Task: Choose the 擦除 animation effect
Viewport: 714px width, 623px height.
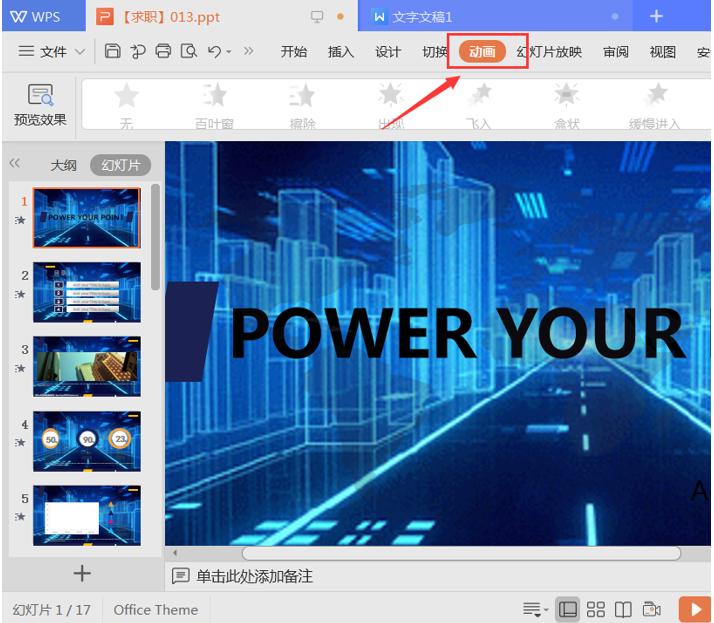Action: (302, 106)
